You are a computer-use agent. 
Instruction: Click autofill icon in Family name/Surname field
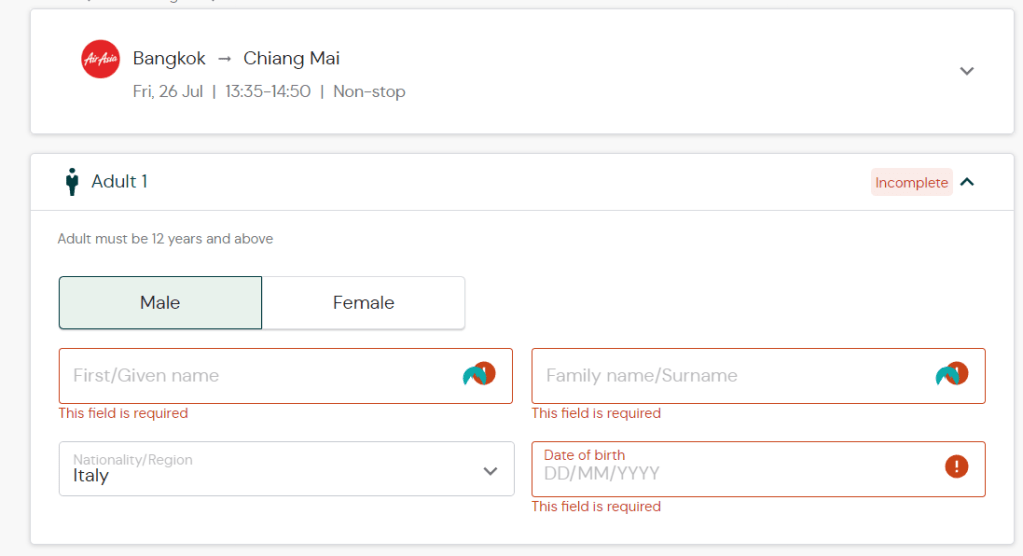click(952, 375)
